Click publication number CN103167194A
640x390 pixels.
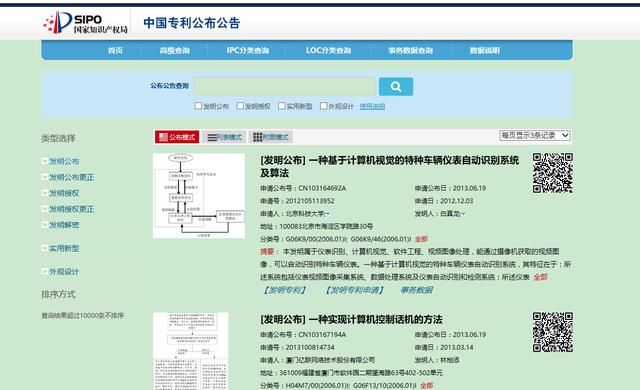coord(322,335)
